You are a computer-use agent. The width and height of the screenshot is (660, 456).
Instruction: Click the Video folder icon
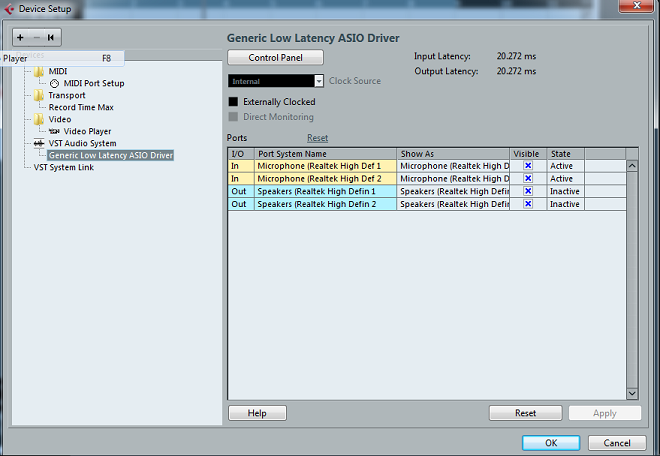click(x=39, y=119)
